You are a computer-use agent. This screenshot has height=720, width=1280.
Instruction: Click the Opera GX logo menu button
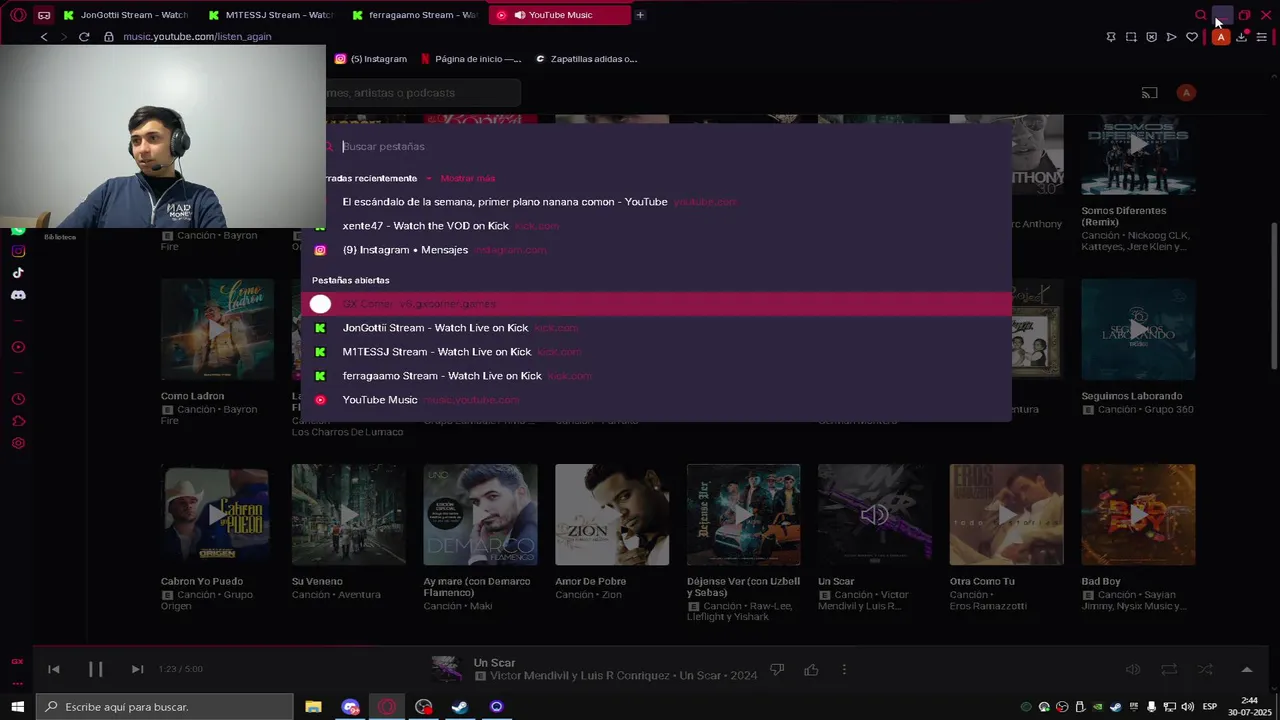[18, 15]
